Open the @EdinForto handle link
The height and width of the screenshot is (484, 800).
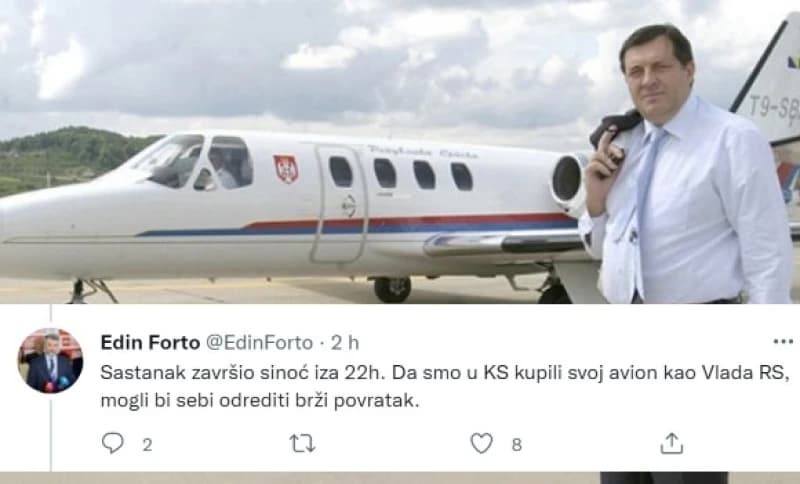point(259,343)
